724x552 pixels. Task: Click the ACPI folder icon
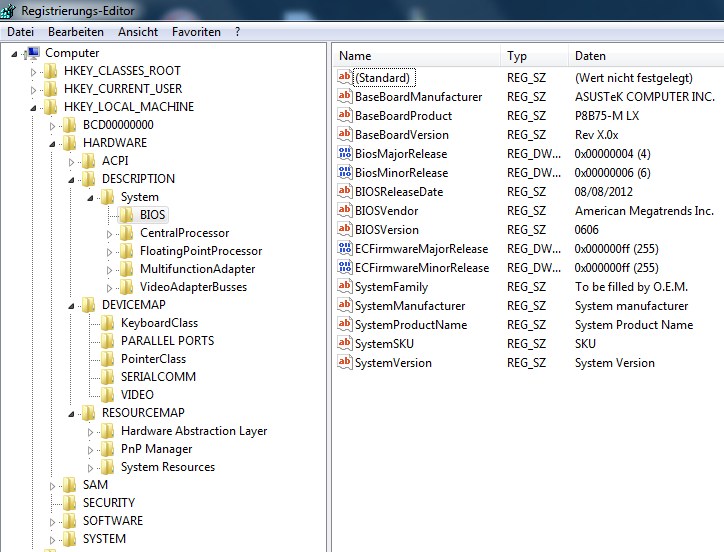pos(88,161)
